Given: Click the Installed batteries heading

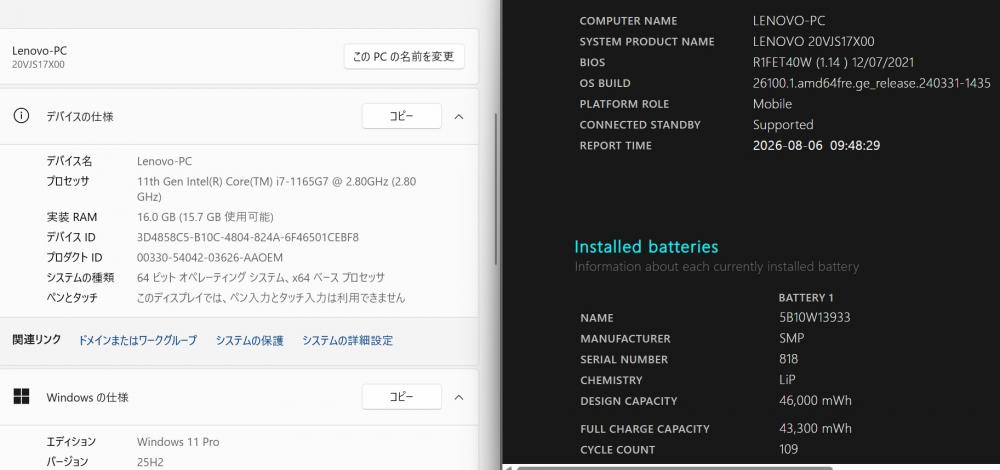Looking at the screenshot, I should click(x=646, y=247).
